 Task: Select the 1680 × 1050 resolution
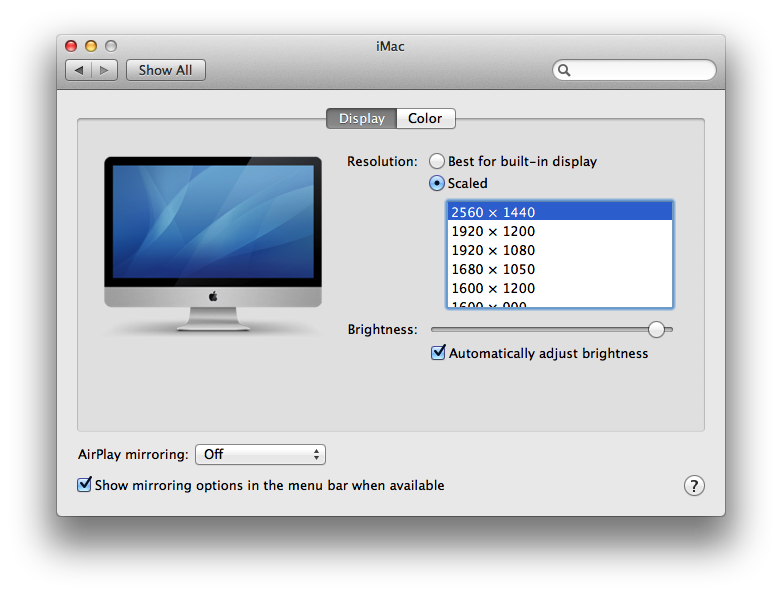coord(560,269)
